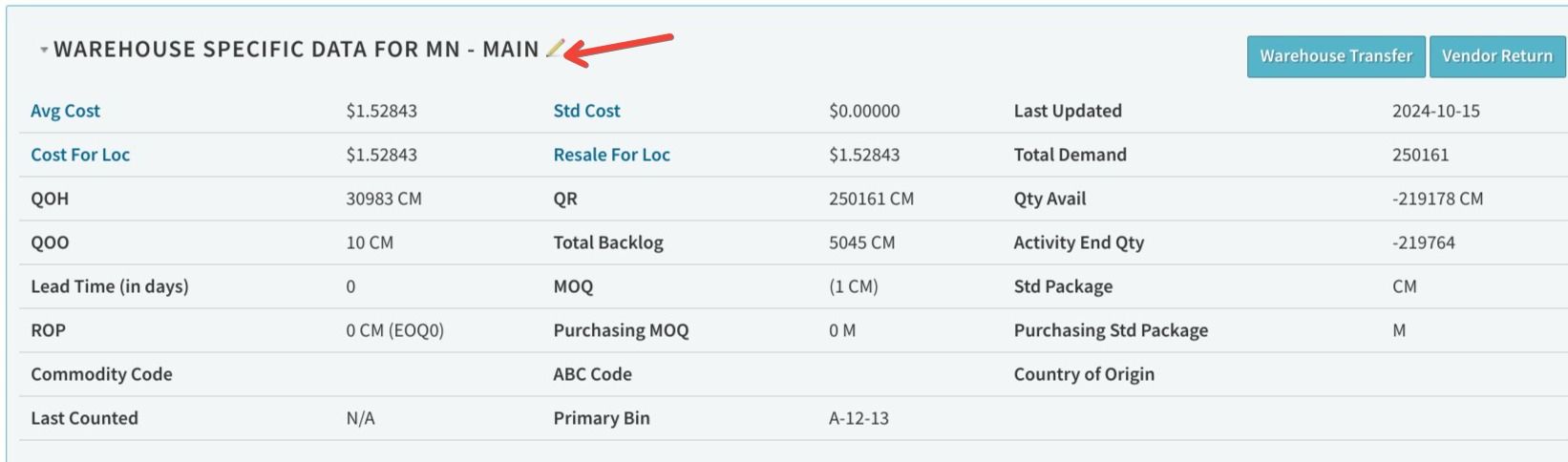The width and height of the screenshot is (1568, 462).
Task: Click the ROP value 0 CM (EOQ0)
Action: tap(394, 330)
